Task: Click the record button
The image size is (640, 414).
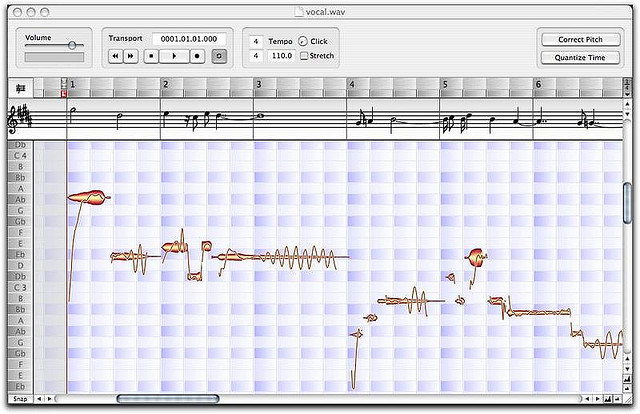Action: [198, 56]
